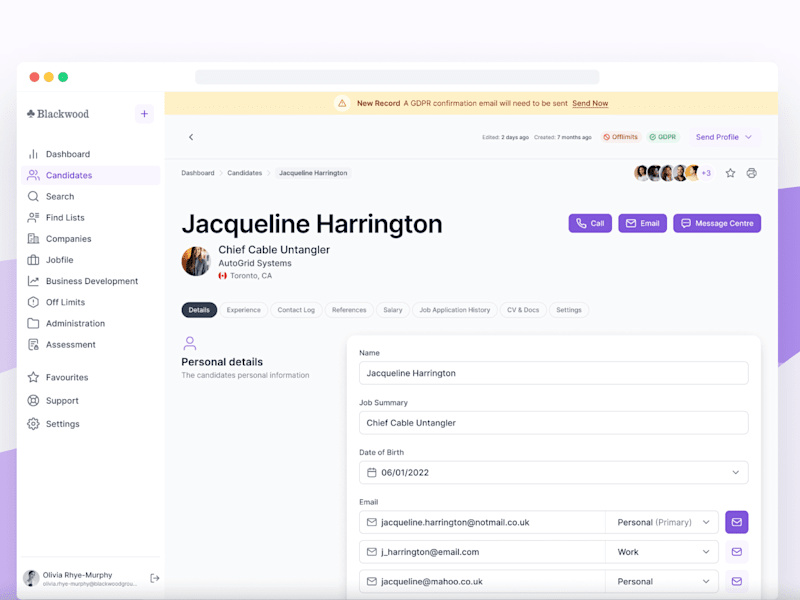Click Send Now link in GDPR banner
Viewport: 800px width, 600px height.
590,103
